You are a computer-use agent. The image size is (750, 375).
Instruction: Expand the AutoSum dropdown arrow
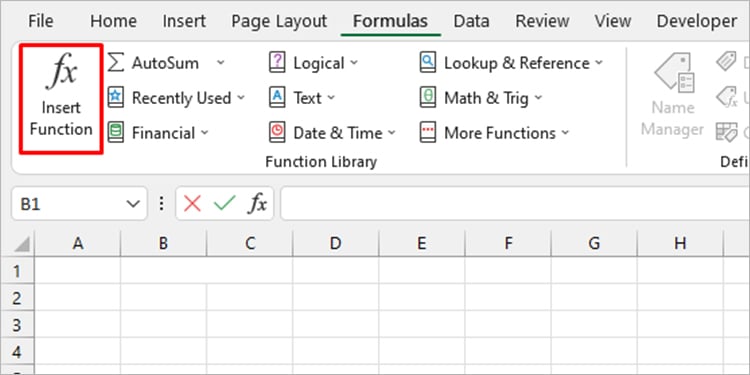click(221, 63)
